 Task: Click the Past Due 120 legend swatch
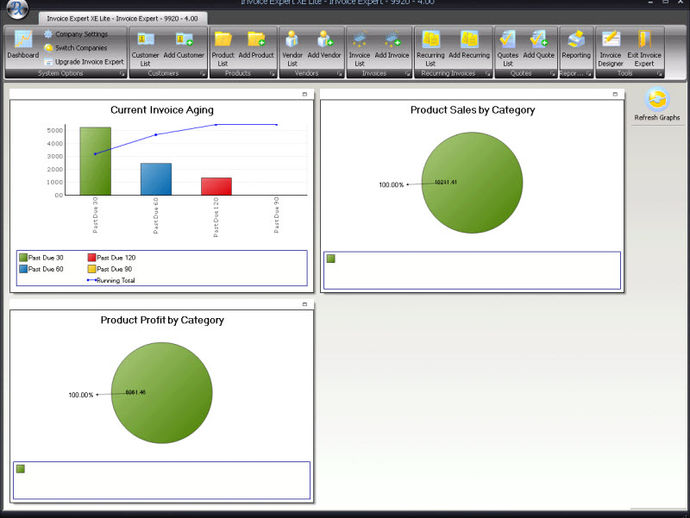click(92, 257)
